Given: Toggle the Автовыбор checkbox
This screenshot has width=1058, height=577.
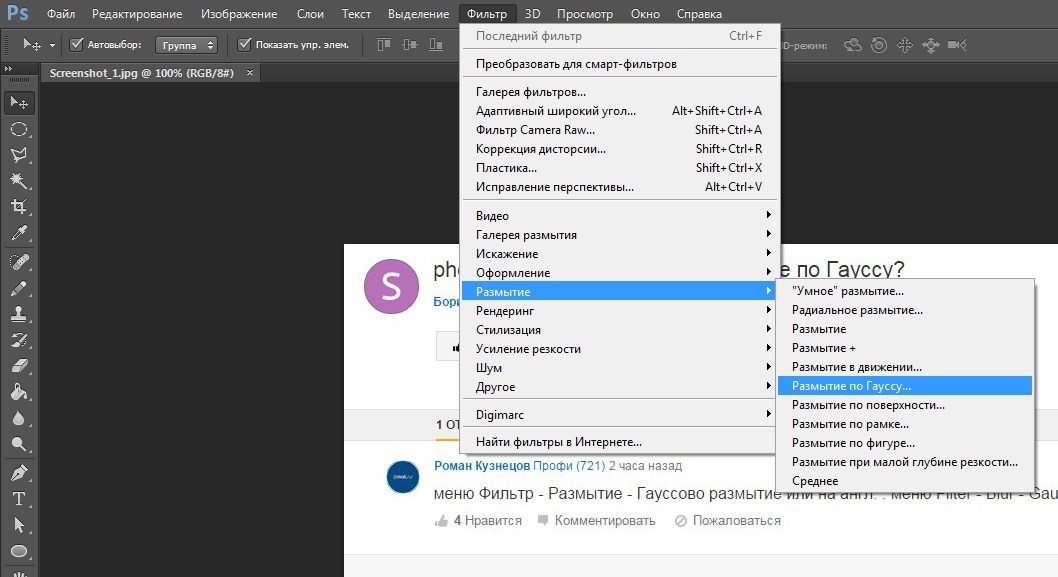Looking at the screenshot, I should tap(77, 45).
